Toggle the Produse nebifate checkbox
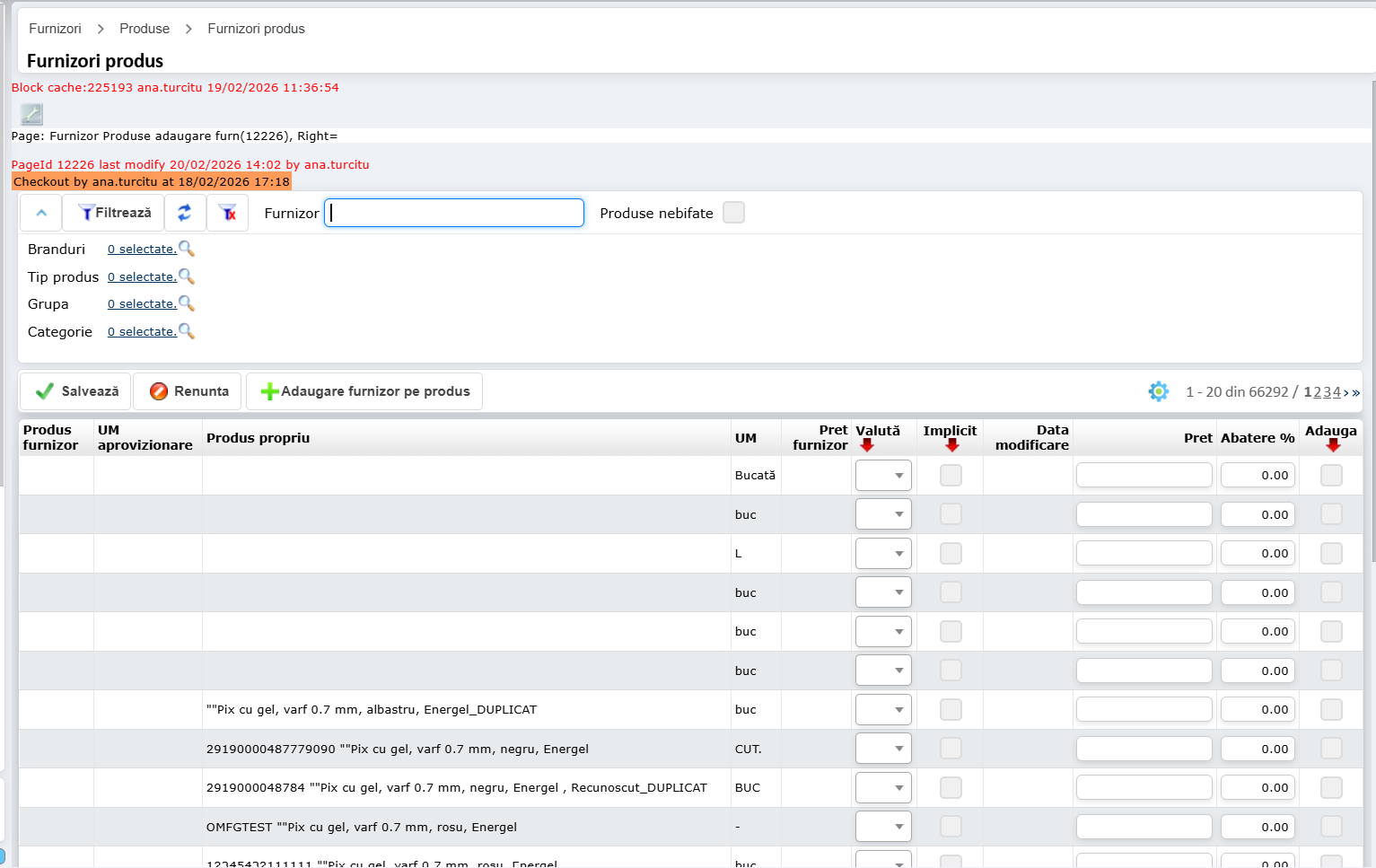The image size is (1376, 868). (733, 213)
